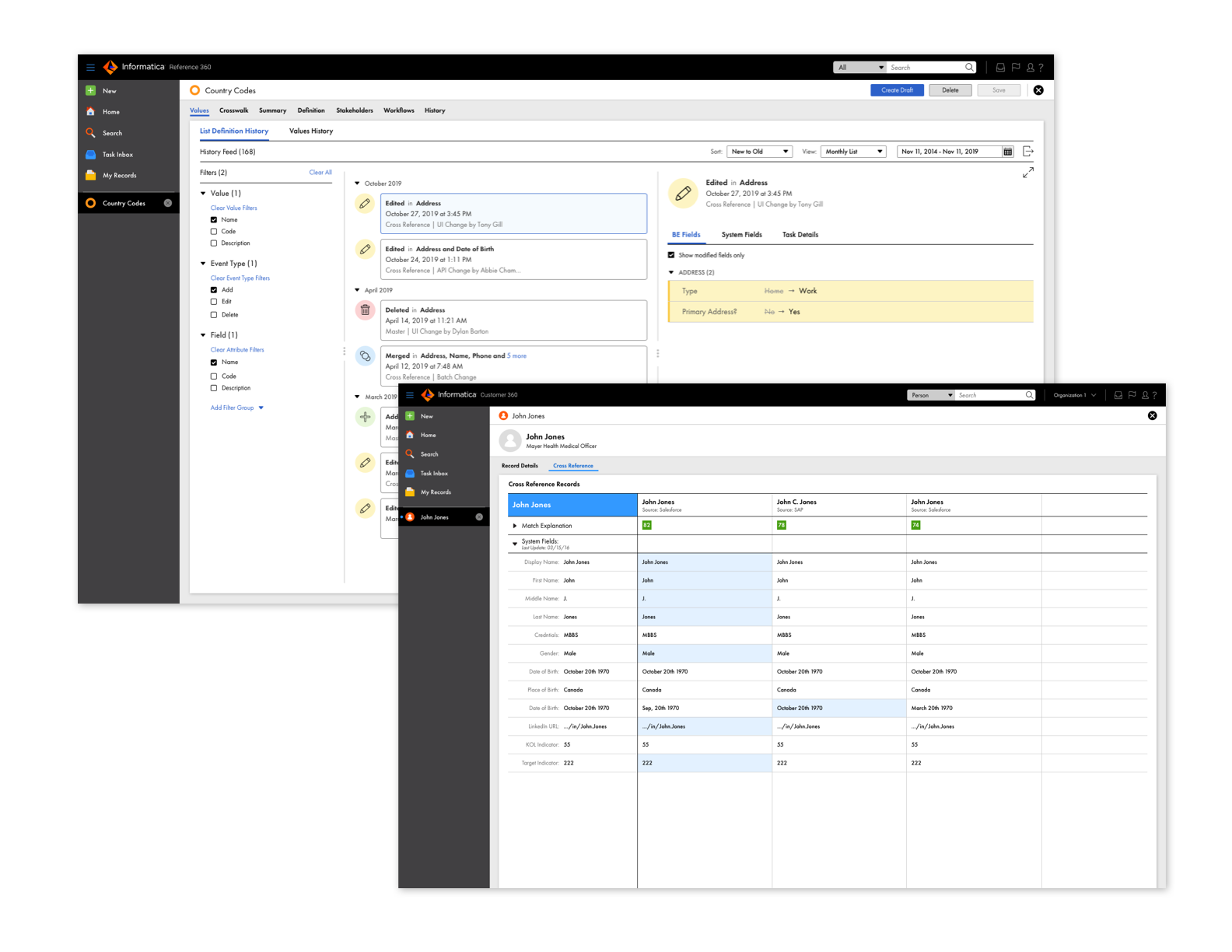
Task: Uncheck Add event type filter
Action: [x=214, y=290]
